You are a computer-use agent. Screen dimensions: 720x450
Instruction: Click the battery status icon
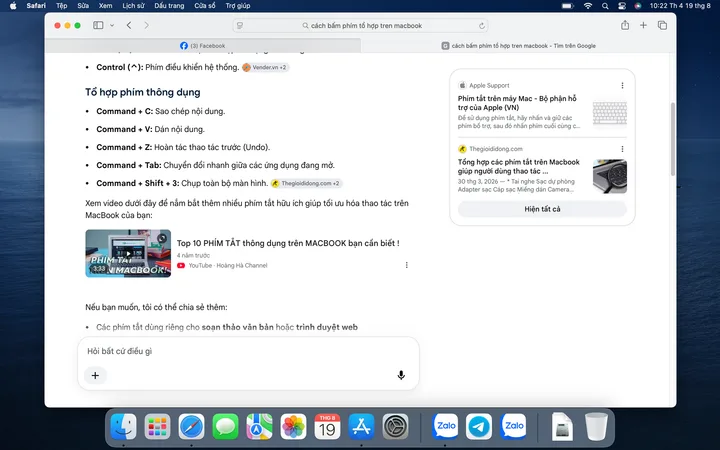[x=568, y=6]
